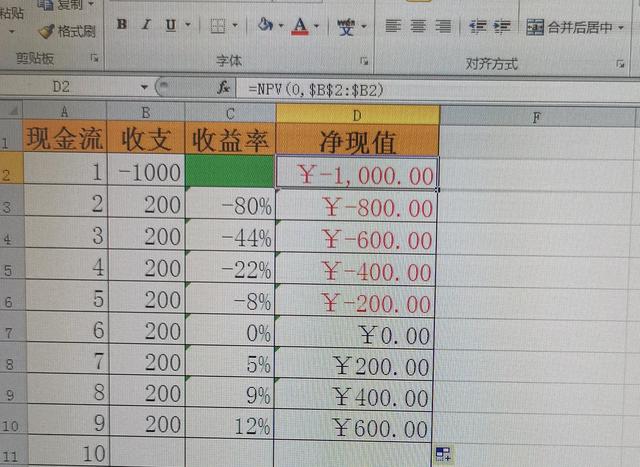Viewport: 640px width, 467px height.
Task: Click select-all corner of sheet
Action: [x=11, y=110]
